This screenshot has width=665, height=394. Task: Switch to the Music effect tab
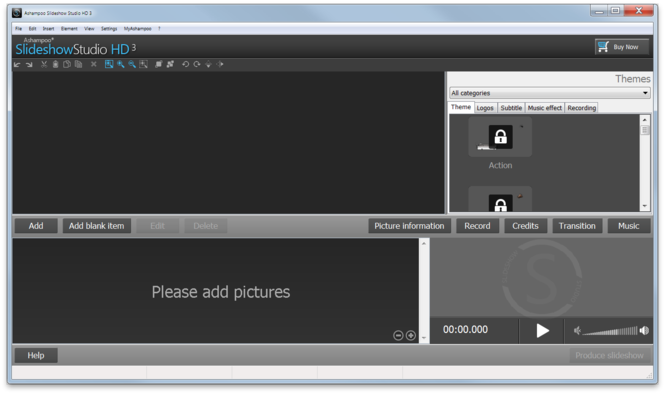tap(545, 108)
